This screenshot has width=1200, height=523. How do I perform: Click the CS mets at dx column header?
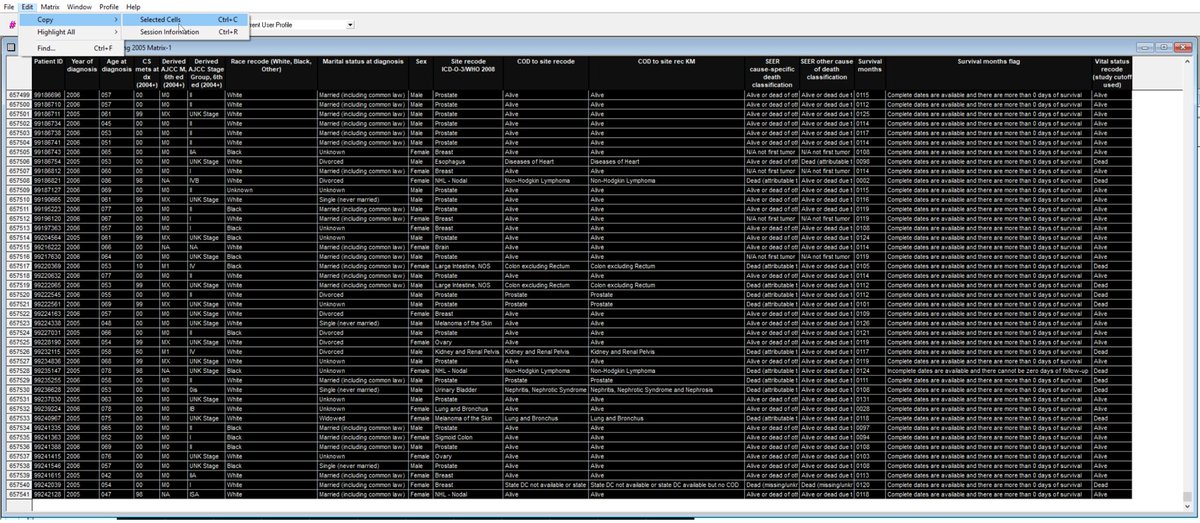pyautogui.click(x=146, y=74)
